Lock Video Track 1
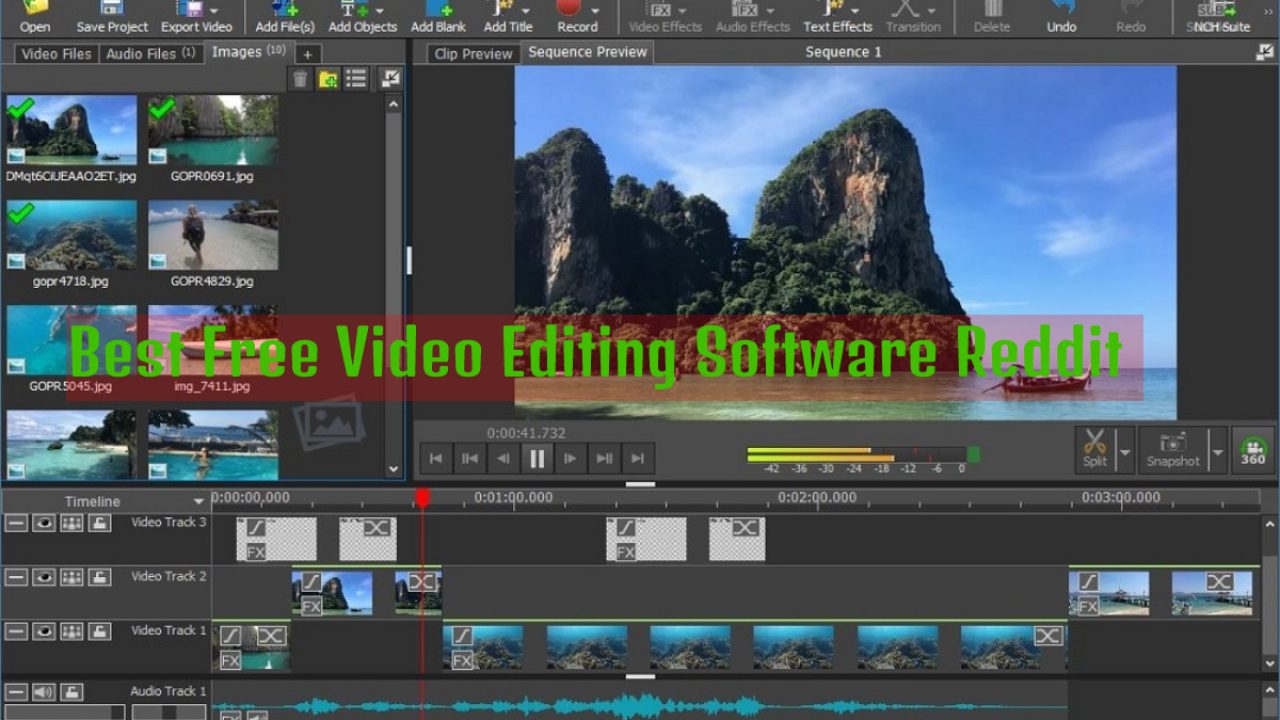Screen dimensions: 1280x720 [99, 631]
